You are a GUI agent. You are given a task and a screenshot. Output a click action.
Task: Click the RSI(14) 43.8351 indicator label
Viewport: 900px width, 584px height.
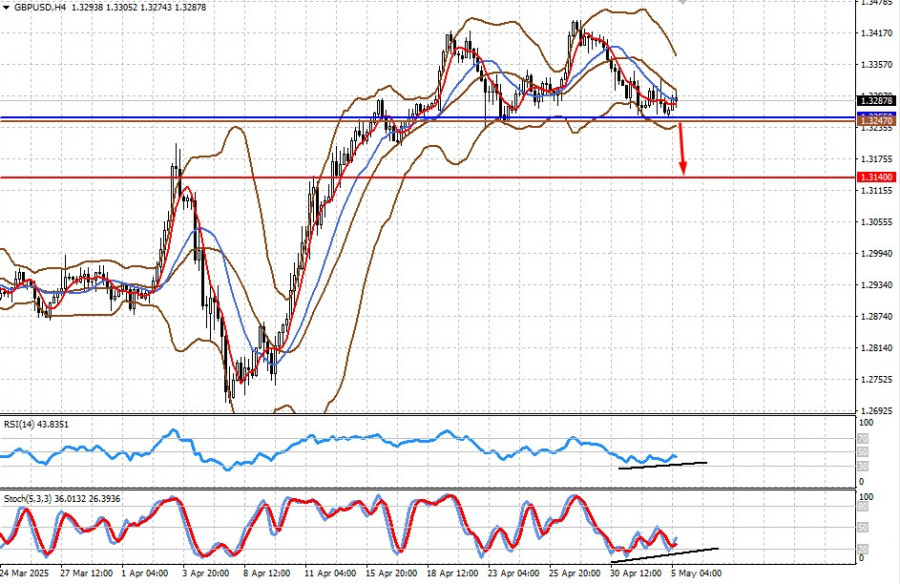(36, 424)
